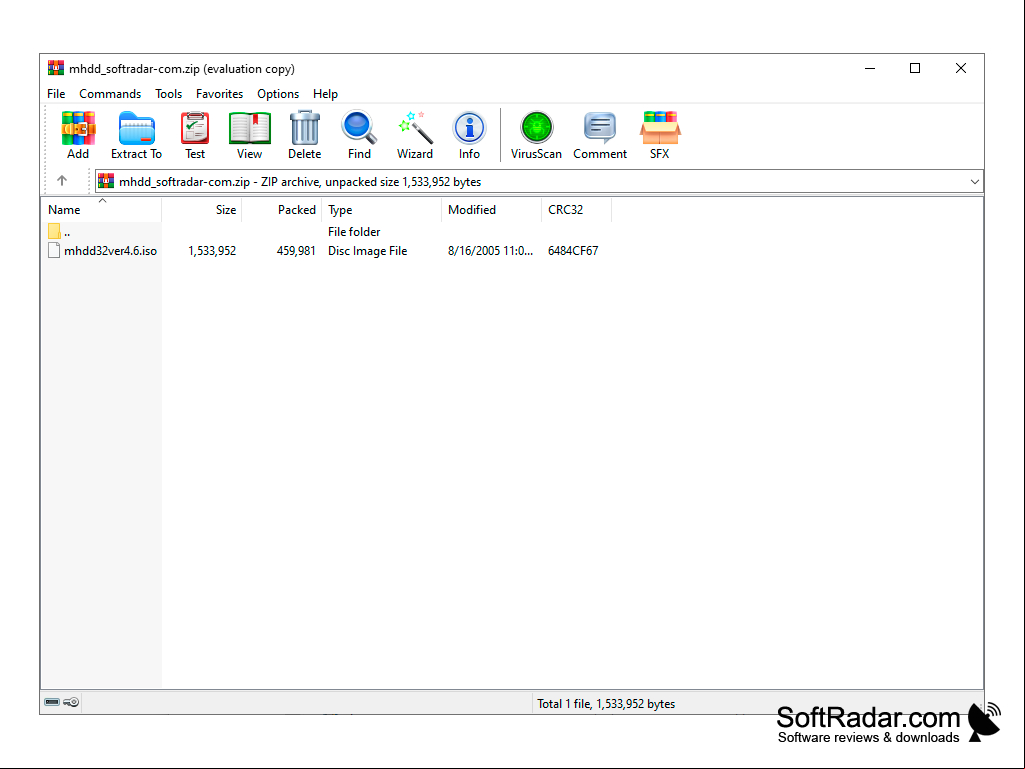
Task: Click the CRC32 value 6484CF67
Action: pos(573,250)
